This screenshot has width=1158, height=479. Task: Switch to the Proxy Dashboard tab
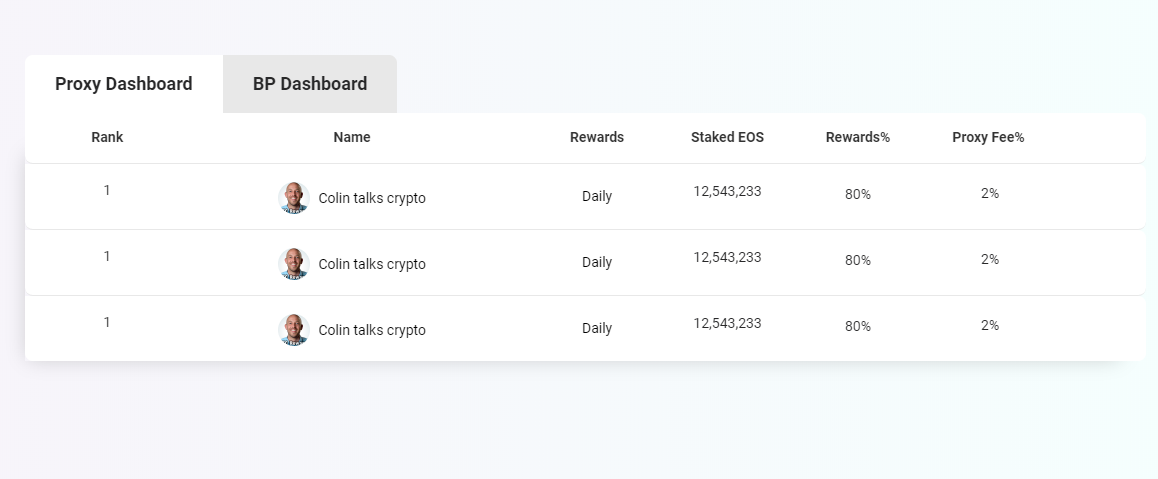(x=124, y=84)
